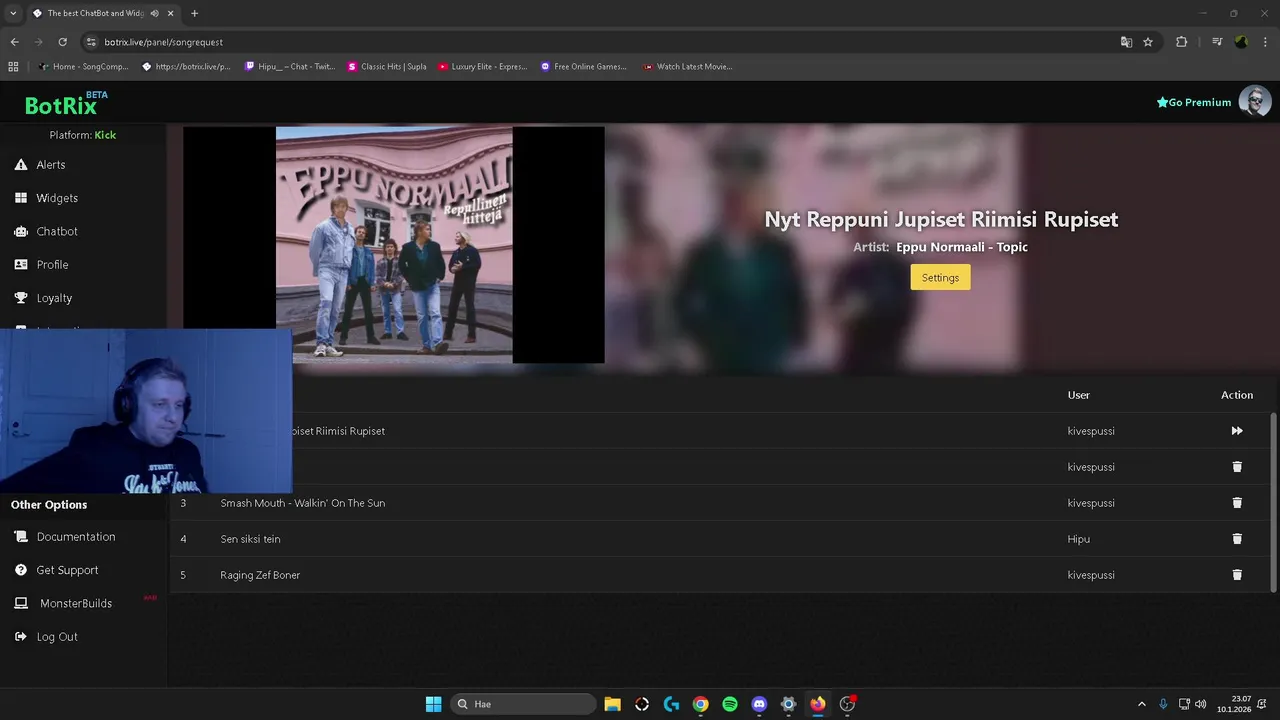Open the 'Home - SongComp...' bookmark
Screen dimensions: 1280x720
(x=83, y=67)
